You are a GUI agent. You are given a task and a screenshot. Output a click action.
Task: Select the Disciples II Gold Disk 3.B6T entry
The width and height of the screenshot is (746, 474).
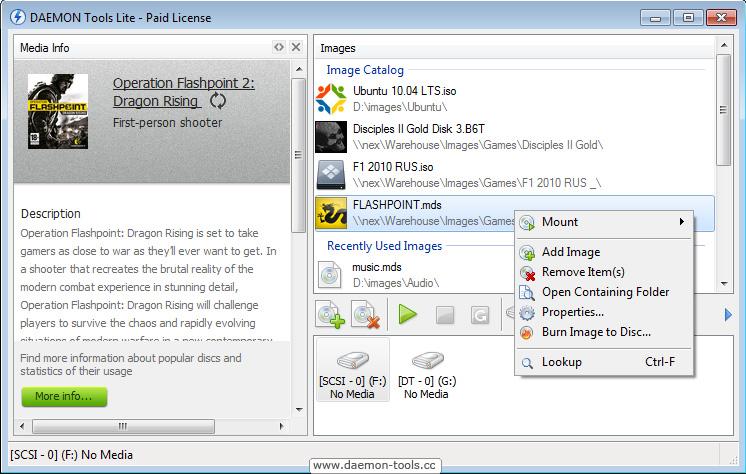tap(419, 129)
